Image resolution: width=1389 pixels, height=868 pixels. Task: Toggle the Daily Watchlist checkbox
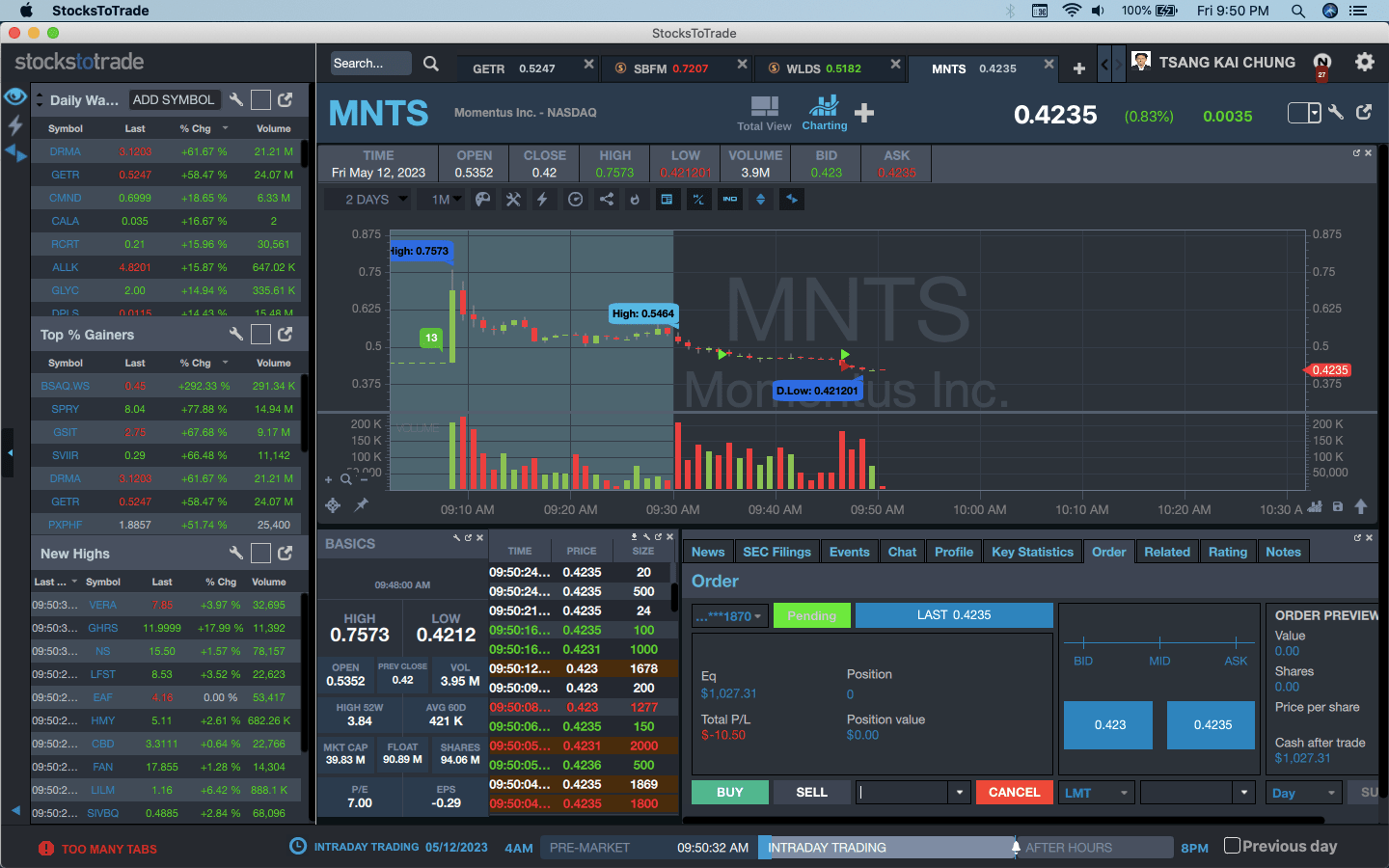[x=260, y=99]
